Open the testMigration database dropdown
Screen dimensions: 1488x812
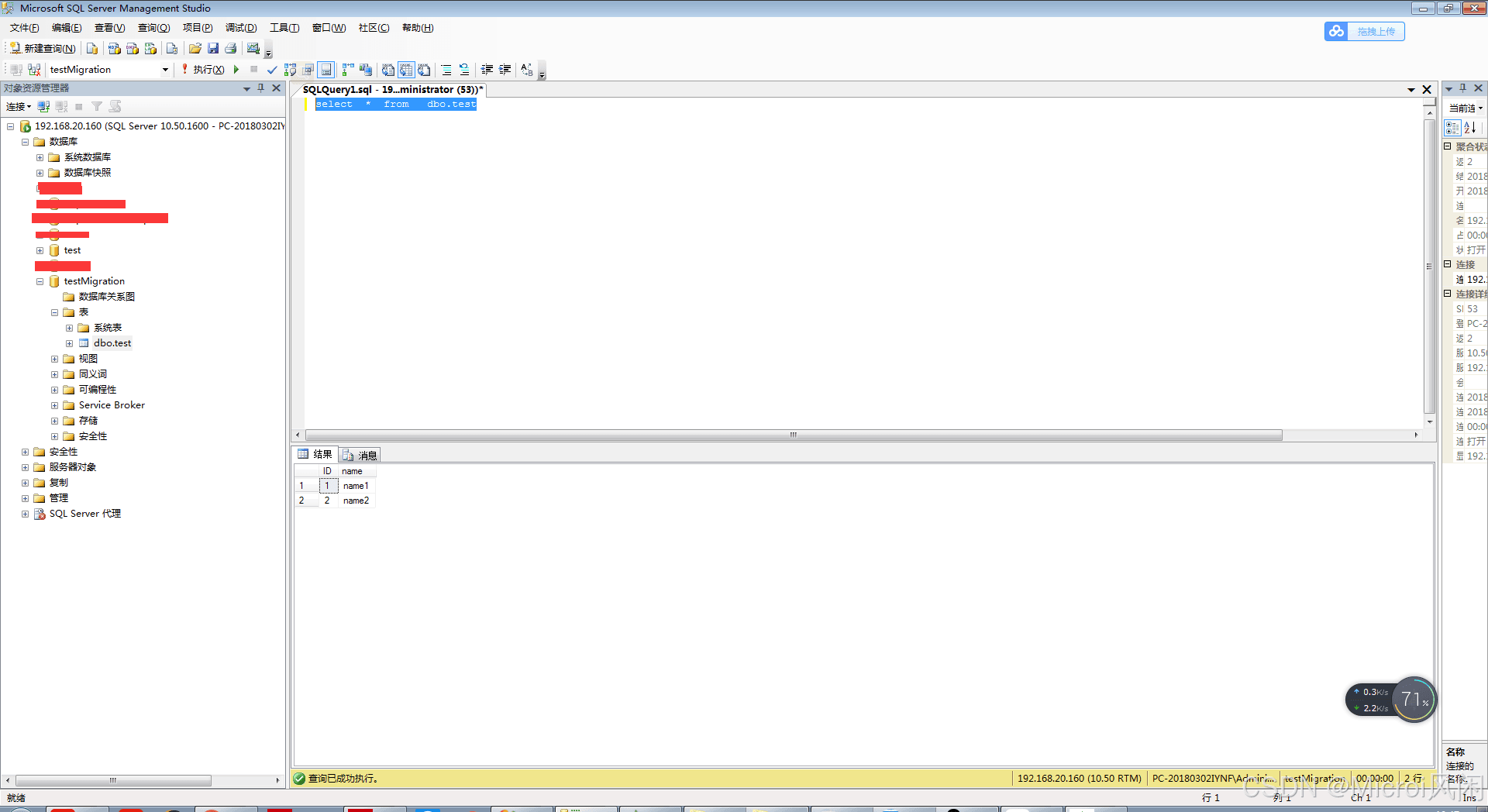[x=165, y=70]
